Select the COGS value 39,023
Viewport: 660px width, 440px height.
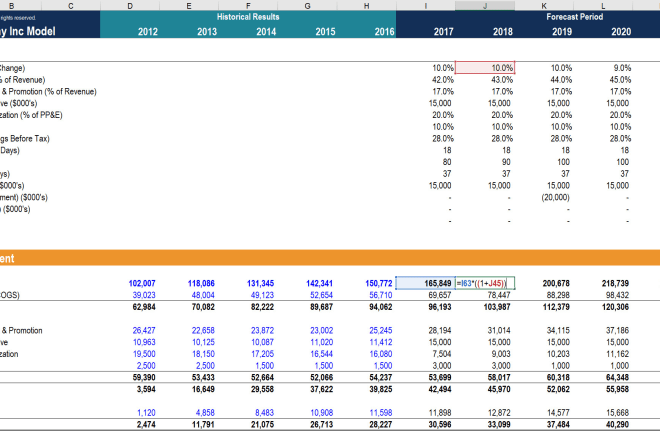click(x=144, y=295)
